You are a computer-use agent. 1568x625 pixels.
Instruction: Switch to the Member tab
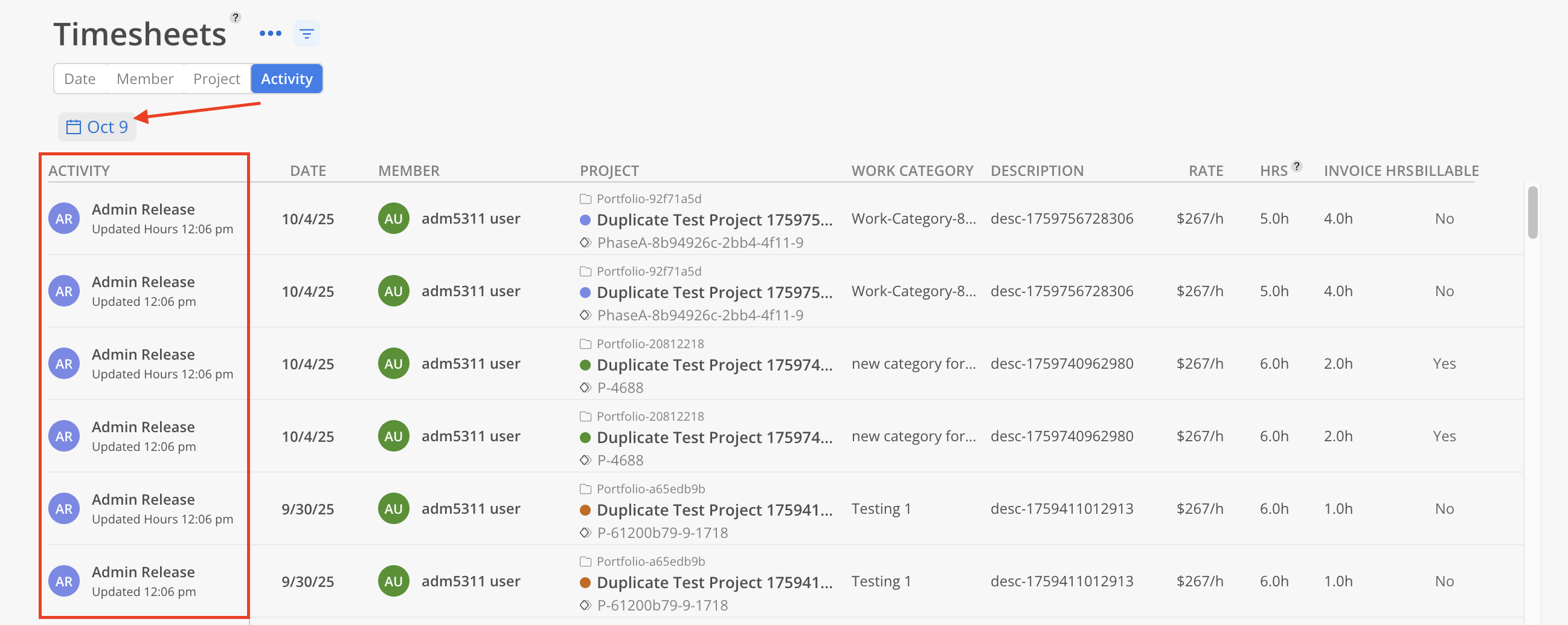(145, 79)
